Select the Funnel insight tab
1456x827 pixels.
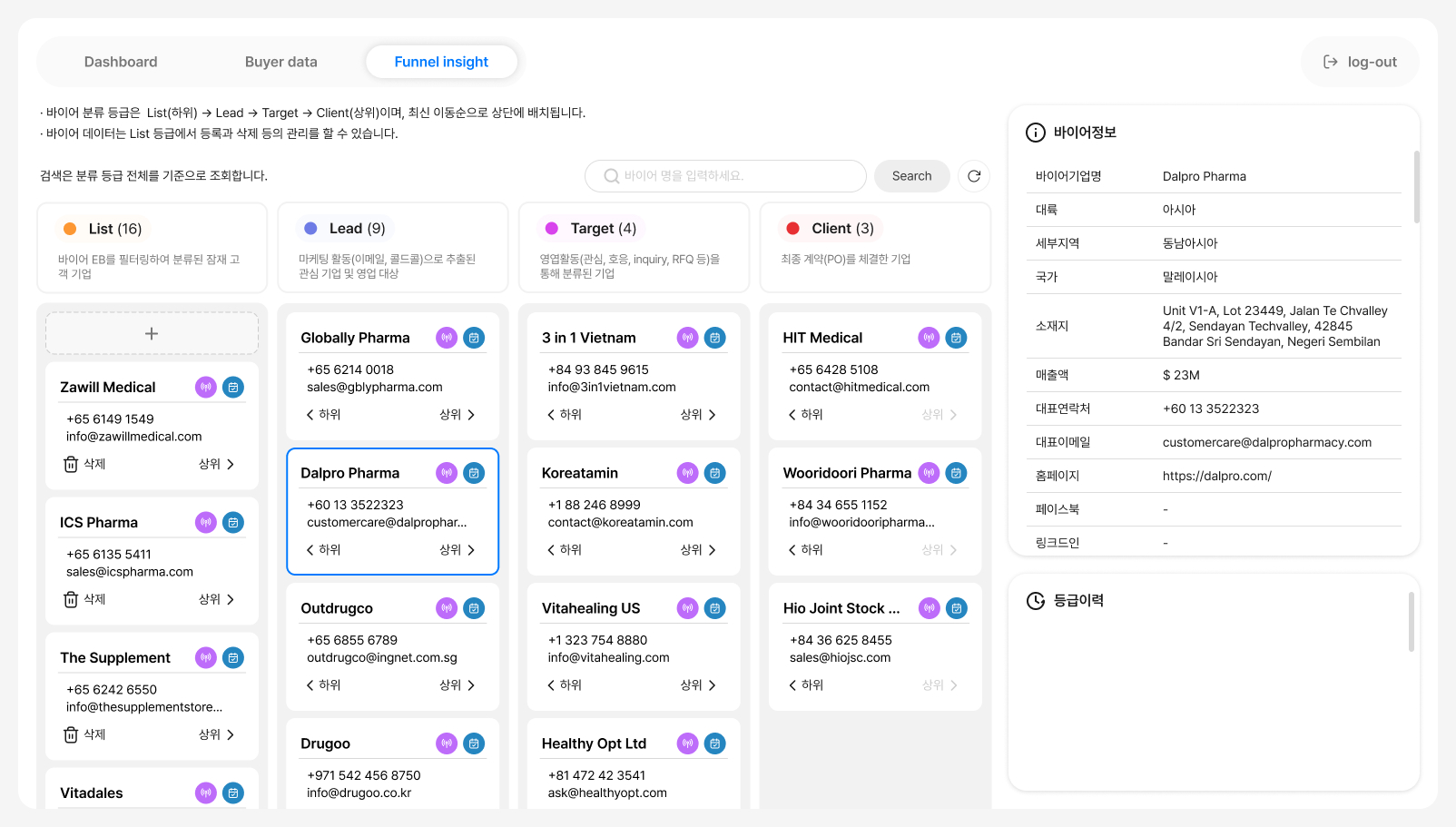pyautogui.click(x=441, y=62)
